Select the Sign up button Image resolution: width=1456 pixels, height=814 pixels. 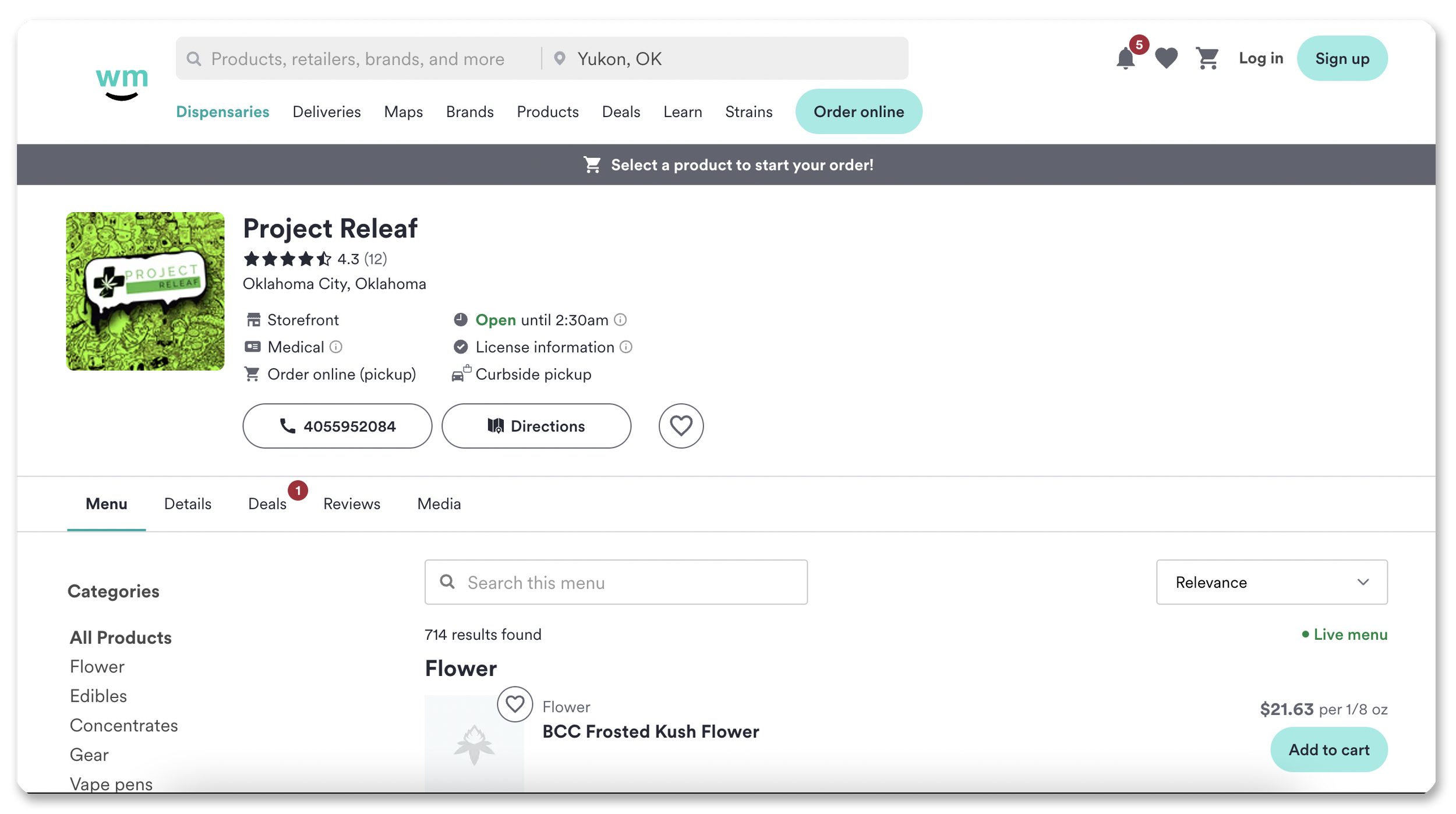coord(1342,58)
